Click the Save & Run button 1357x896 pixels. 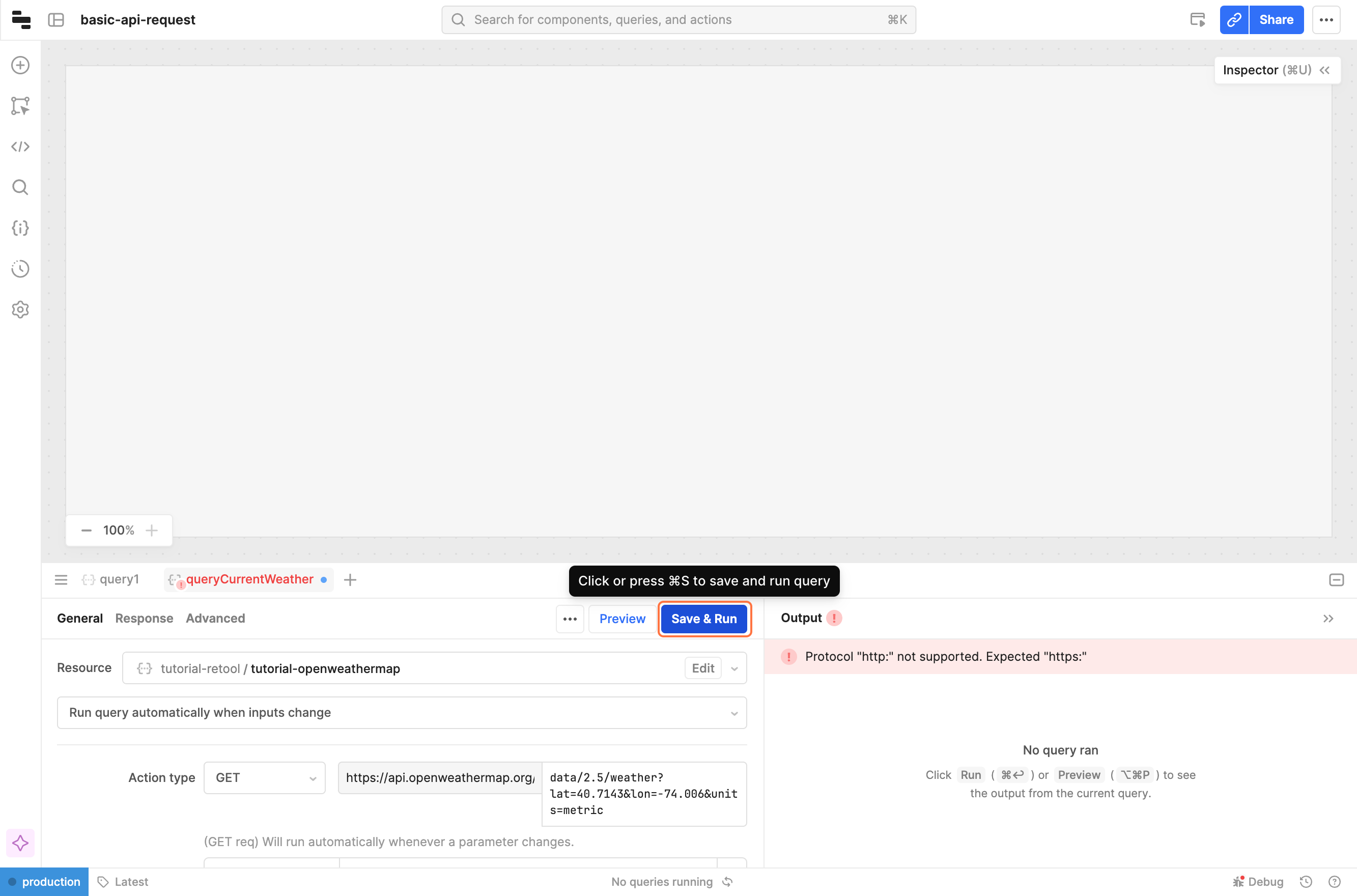coord(704,619)
